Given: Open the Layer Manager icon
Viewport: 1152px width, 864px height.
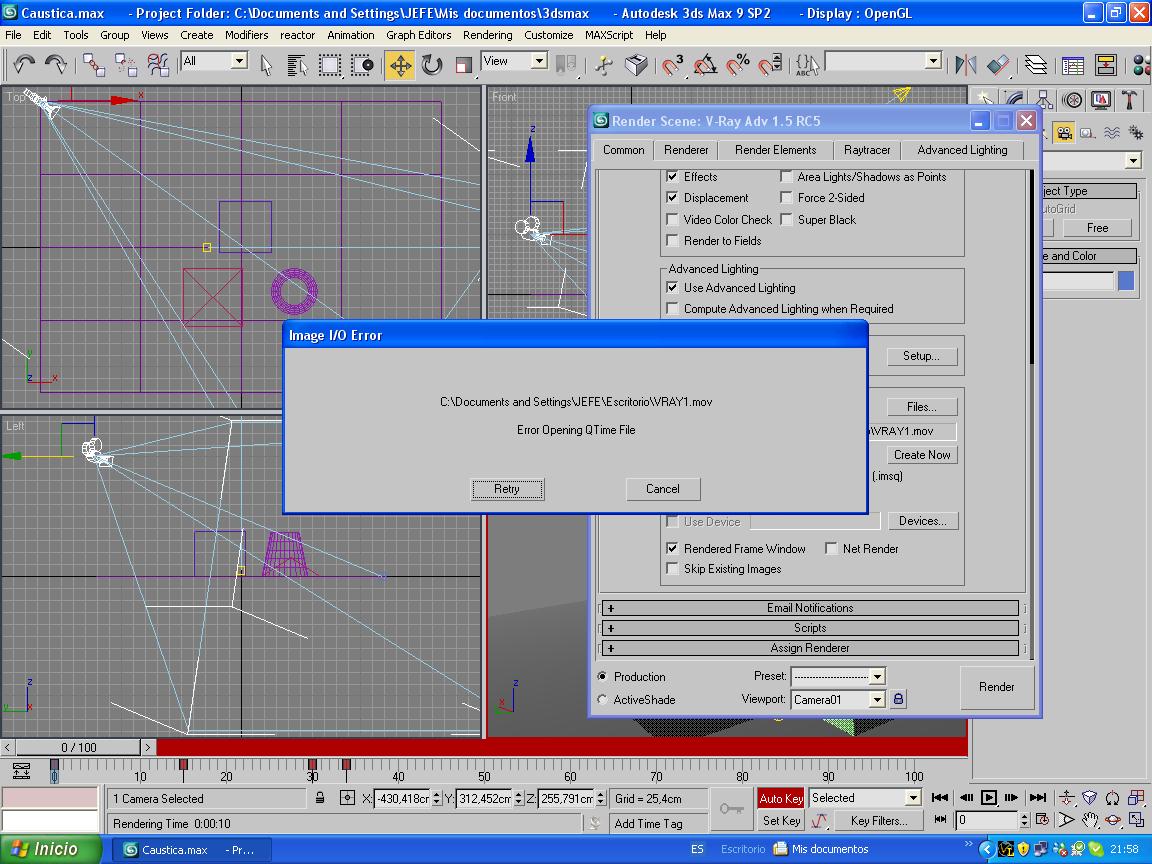Looking at the screenshot, I should tap(1036, 65).
